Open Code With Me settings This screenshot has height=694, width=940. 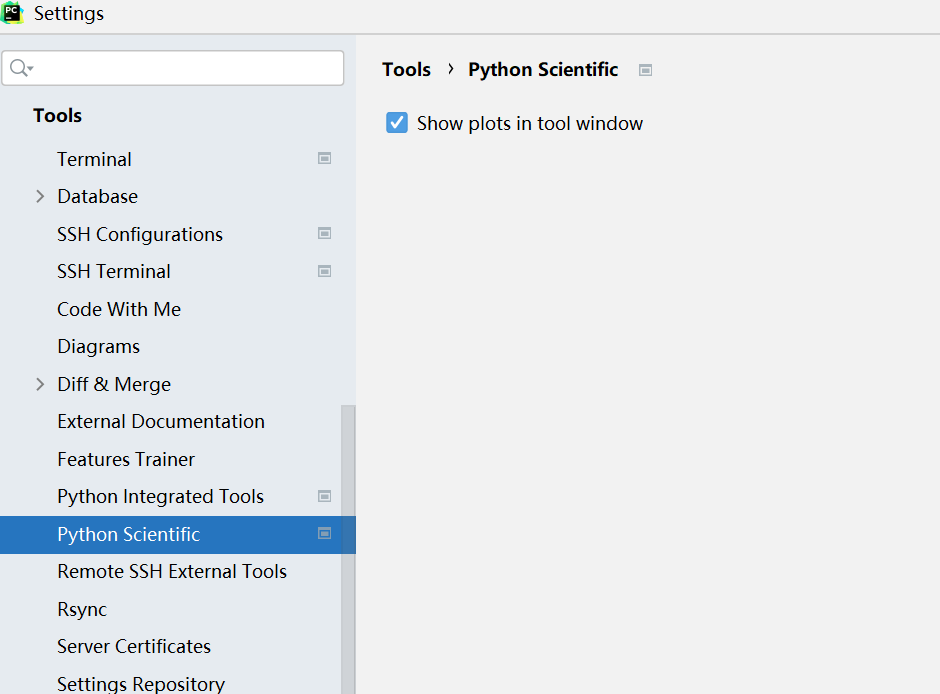[119, 309]
